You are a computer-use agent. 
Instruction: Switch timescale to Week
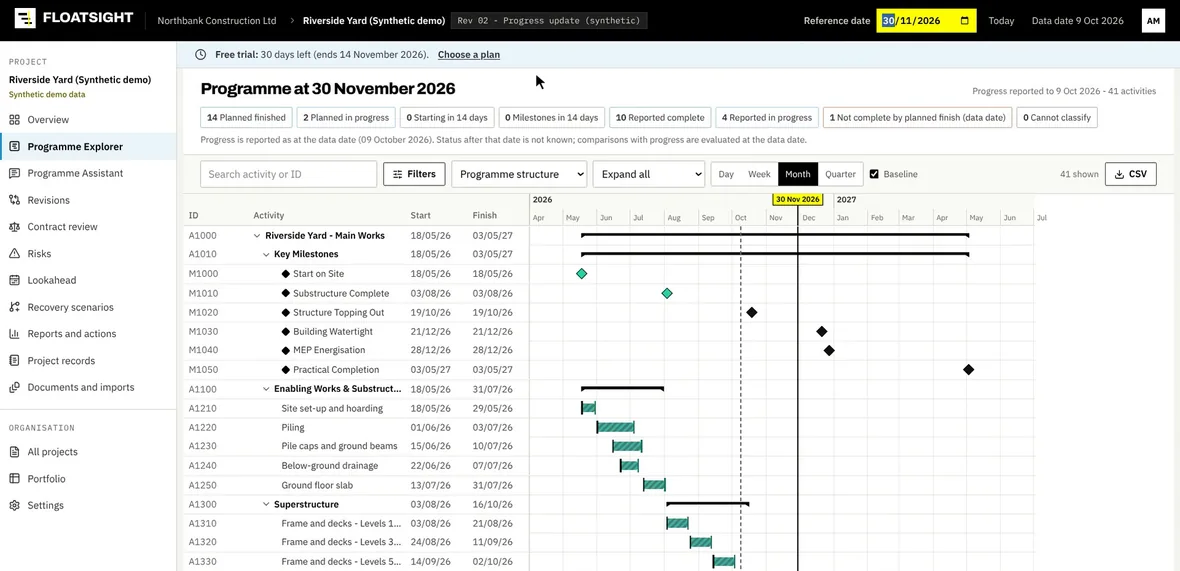[x=759, y=174]
